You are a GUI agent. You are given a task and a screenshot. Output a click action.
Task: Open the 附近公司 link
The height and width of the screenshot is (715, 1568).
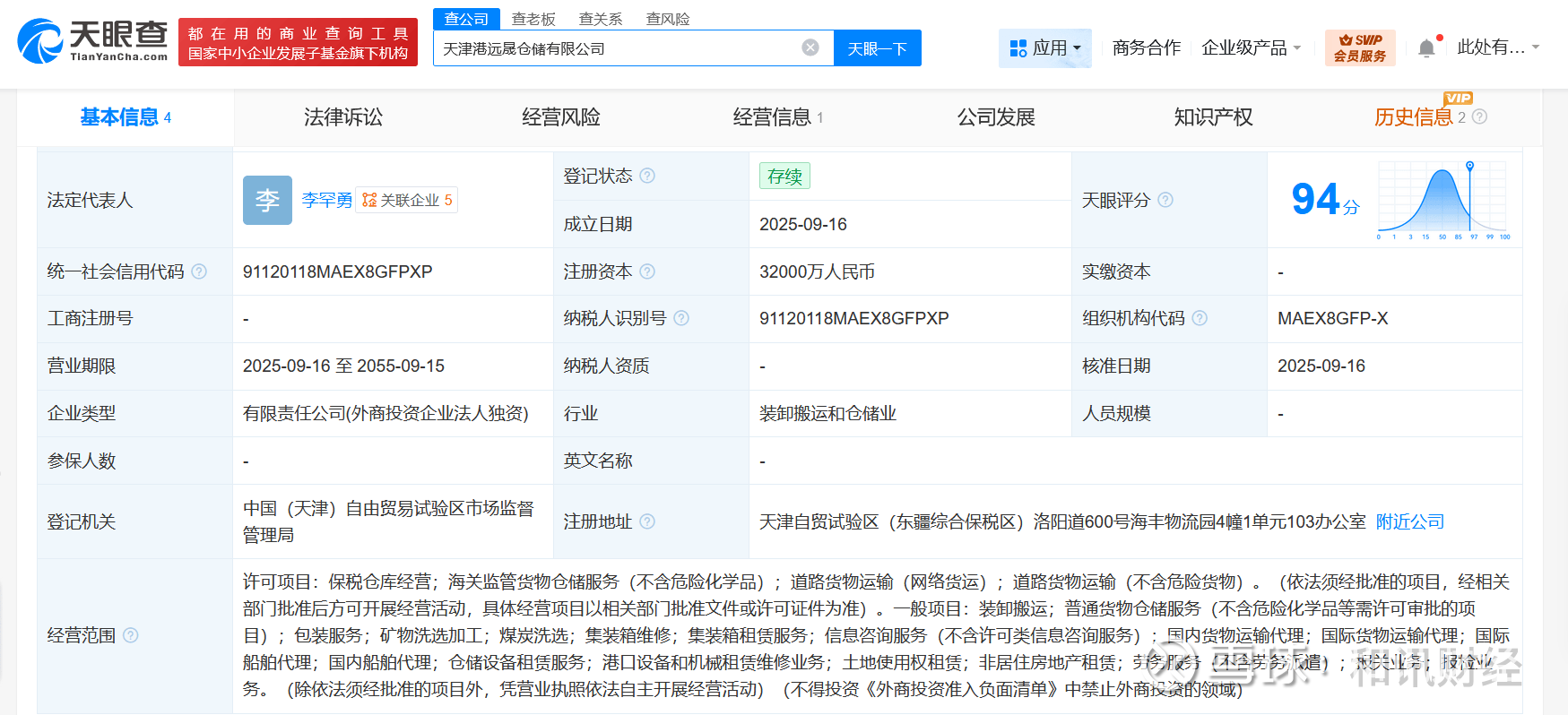click(x=1409, y=521)
